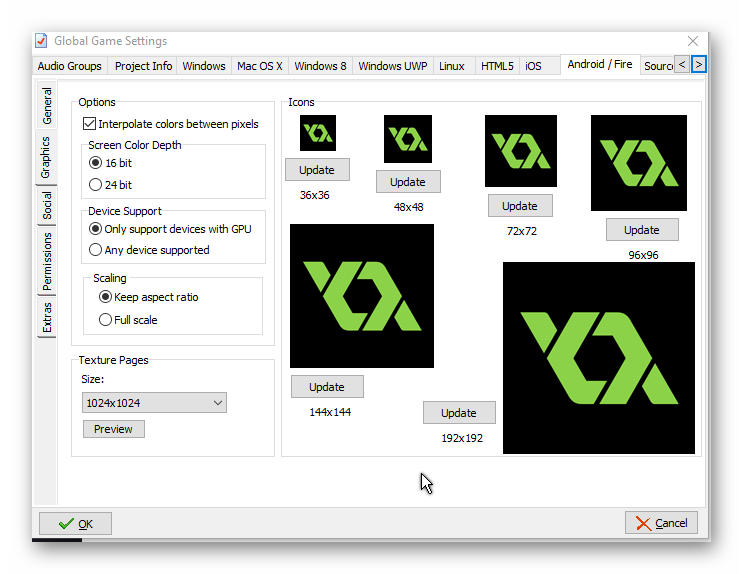
Task: Select the 96x96 icon preview
Action: tap(639, 163)
